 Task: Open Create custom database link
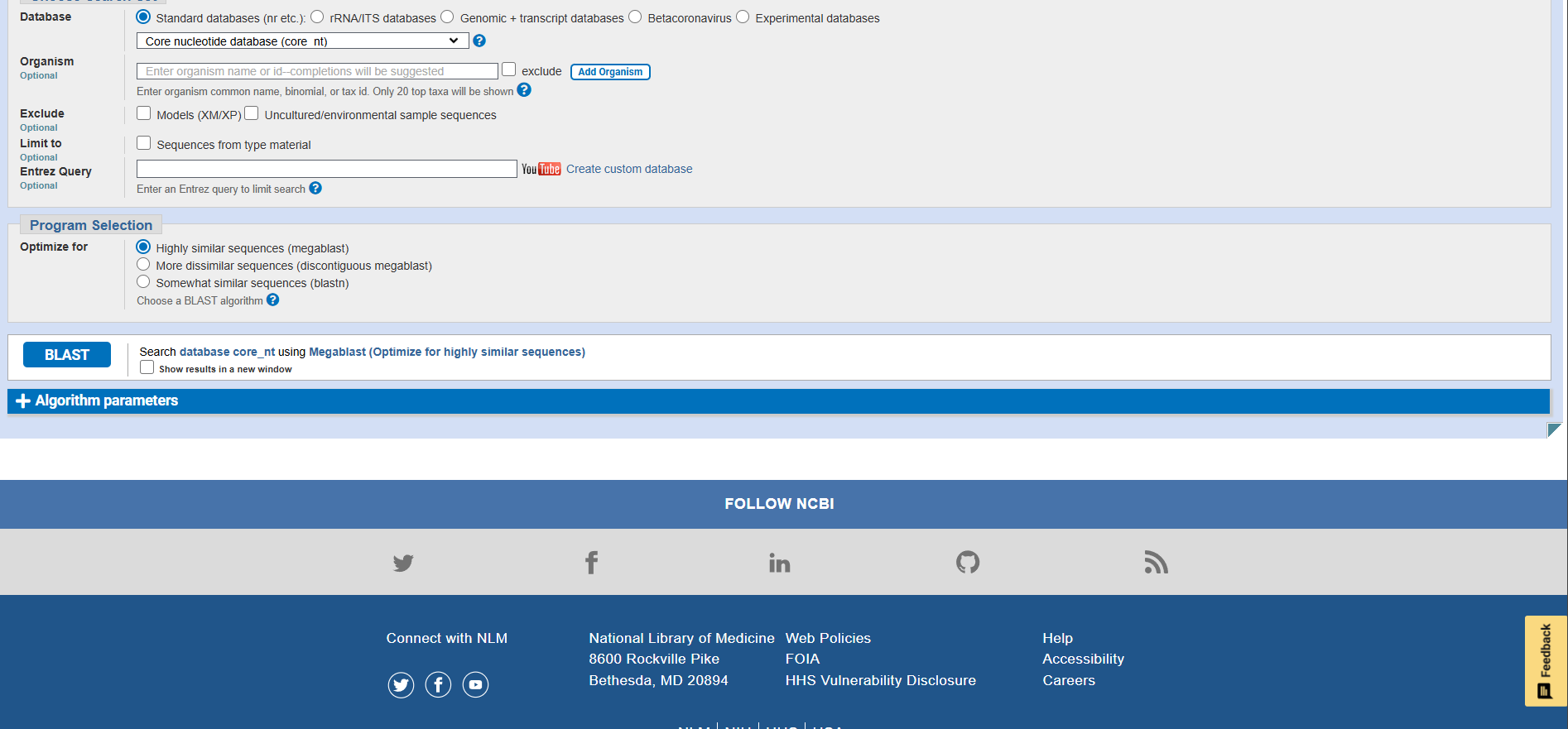tap(629, 169)
